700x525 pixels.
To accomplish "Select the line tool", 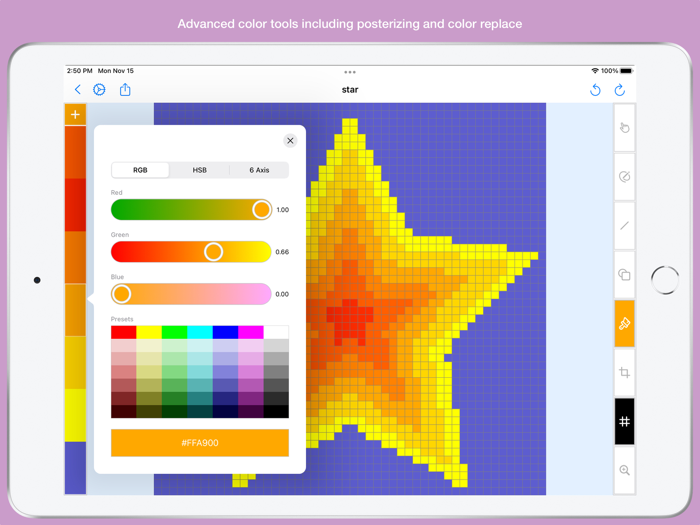I will point(625,225).
